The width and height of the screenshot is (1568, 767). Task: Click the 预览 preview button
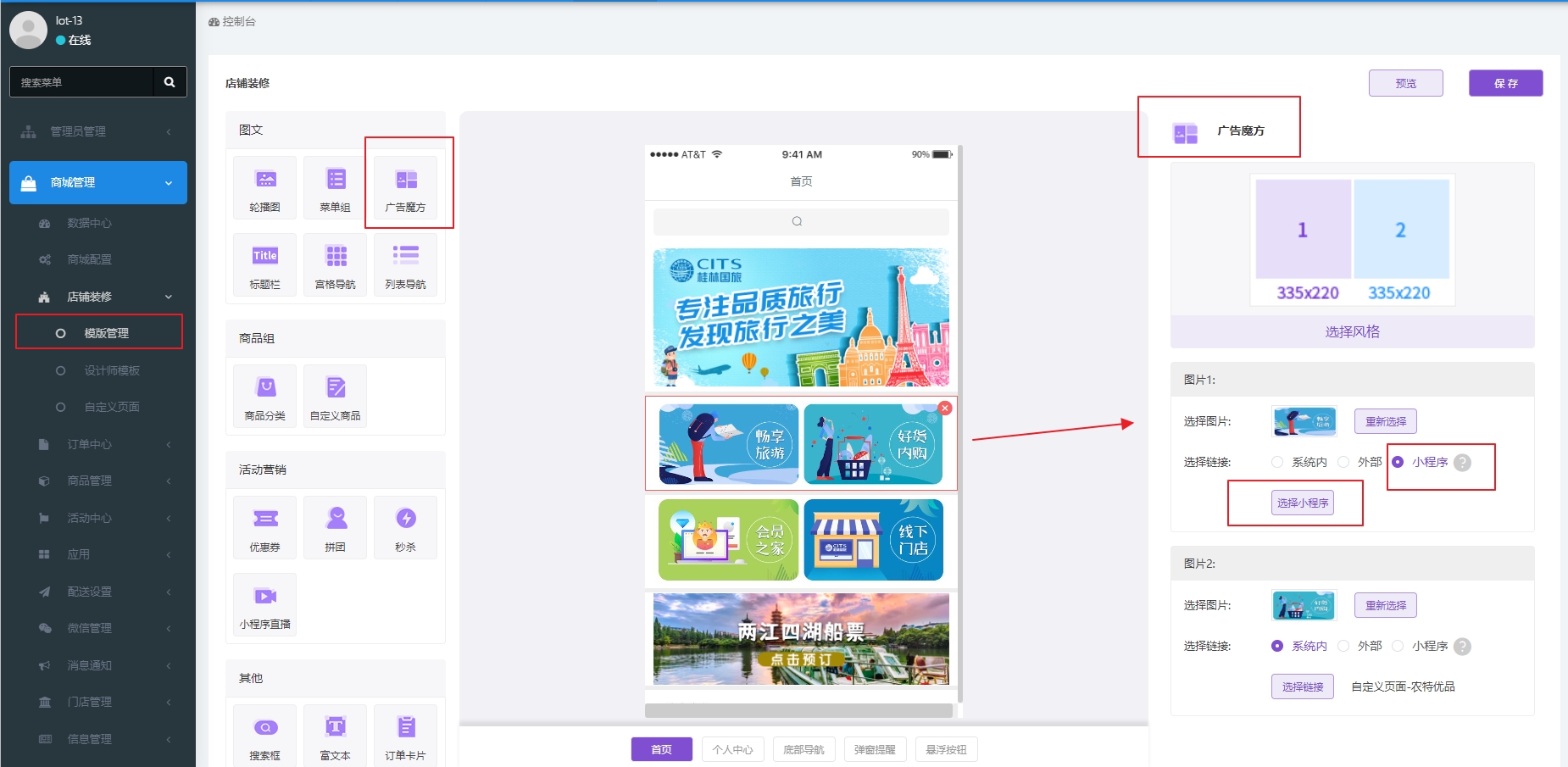coord(1405,83)
